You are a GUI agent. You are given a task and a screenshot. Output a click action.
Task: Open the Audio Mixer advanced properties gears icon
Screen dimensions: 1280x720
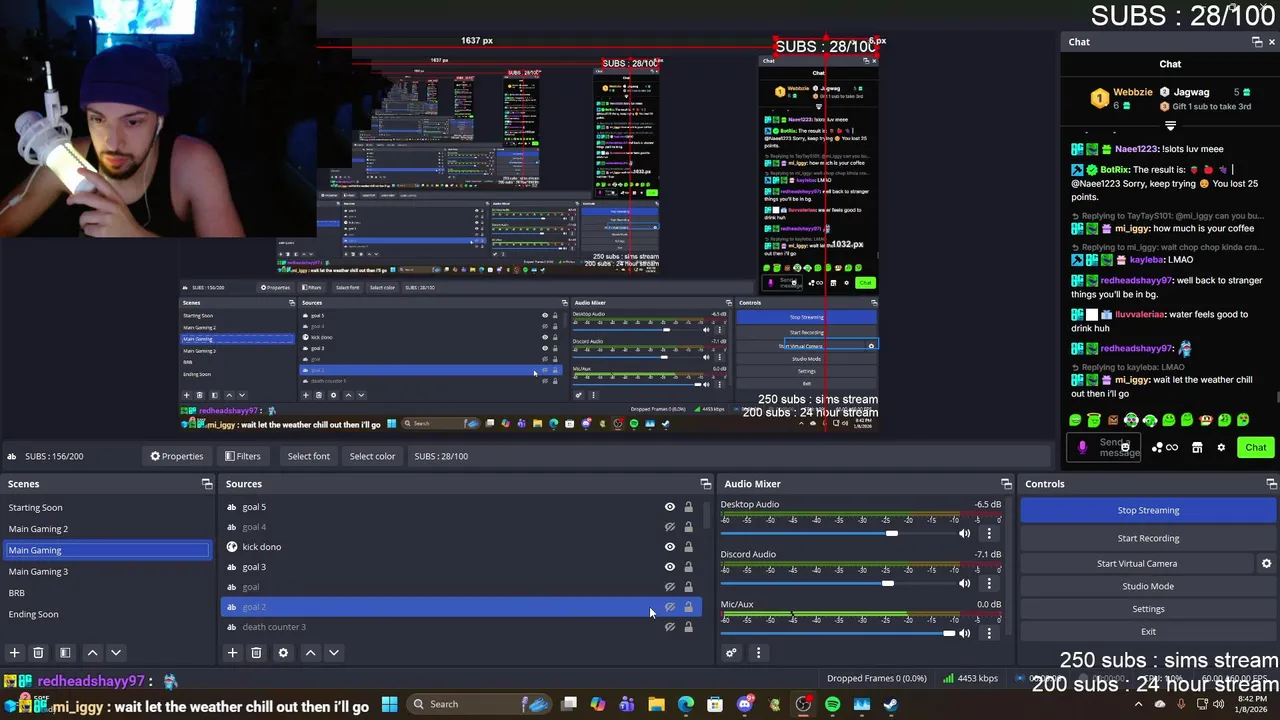coord(731,653)
